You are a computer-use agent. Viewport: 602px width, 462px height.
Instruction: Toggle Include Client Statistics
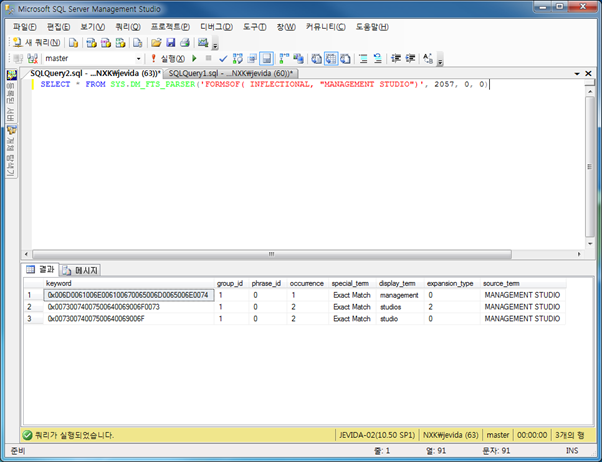tap(298, 58)
